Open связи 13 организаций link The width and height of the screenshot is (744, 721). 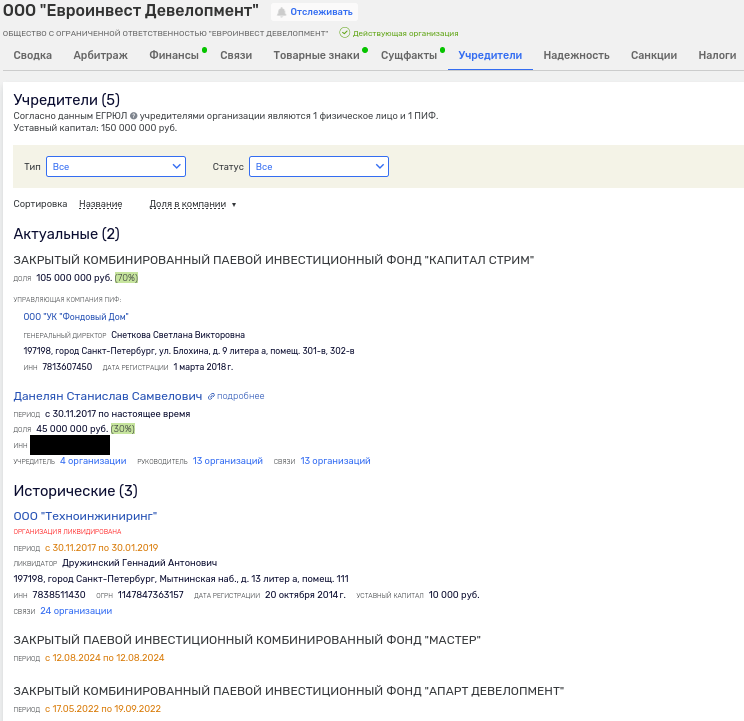(x=335, y=461)
